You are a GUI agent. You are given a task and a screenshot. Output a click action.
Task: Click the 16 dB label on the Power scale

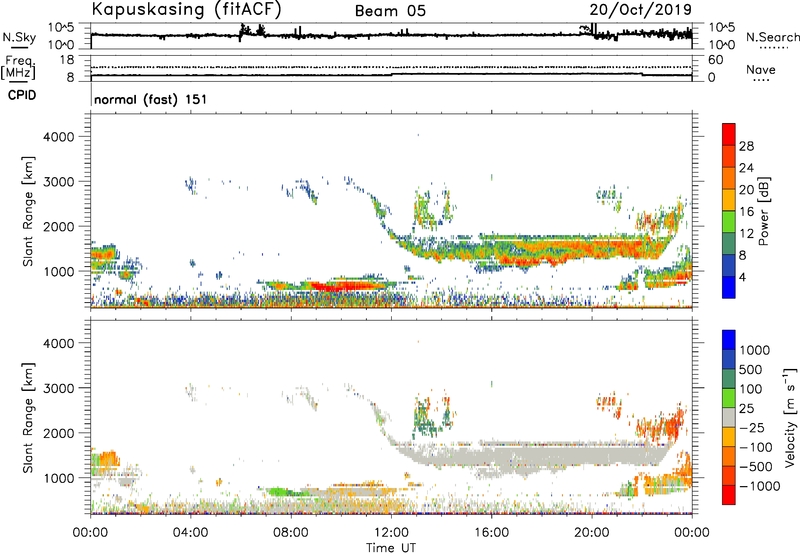coord(746,212)
